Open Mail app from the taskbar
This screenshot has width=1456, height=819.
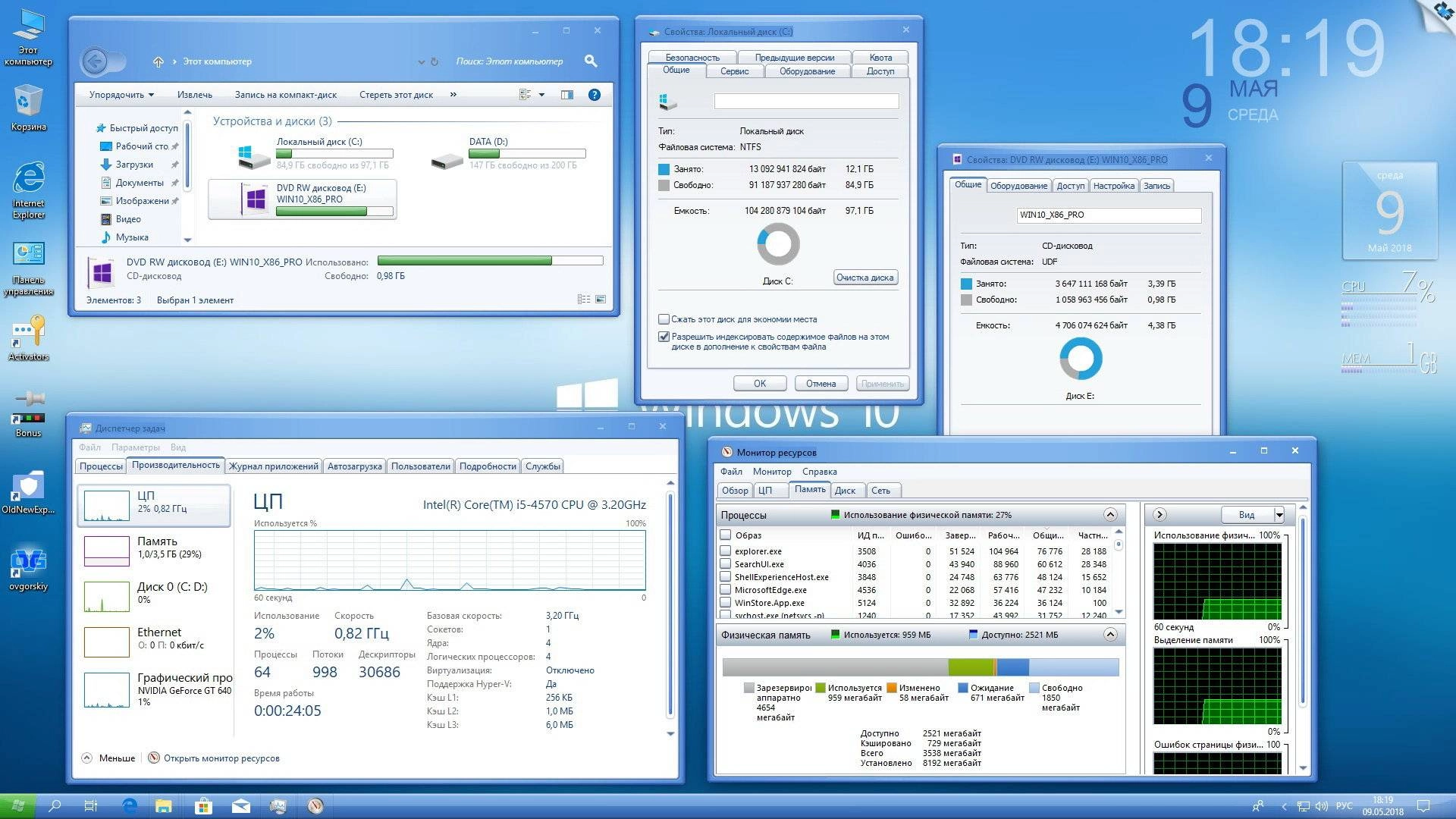point(240,806)
